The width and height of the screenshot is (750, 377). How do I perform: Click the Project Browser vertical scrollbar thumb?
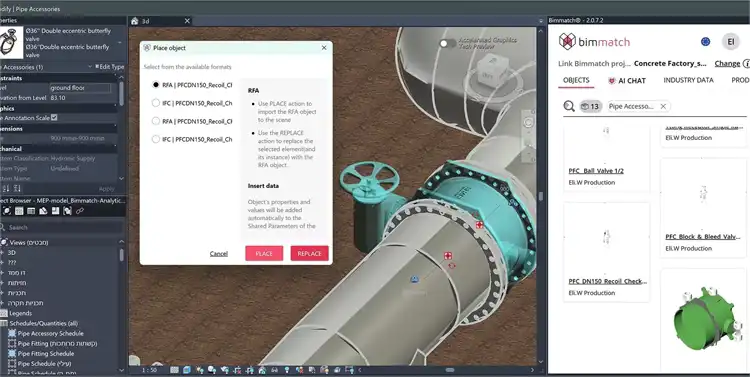[121, 255]
